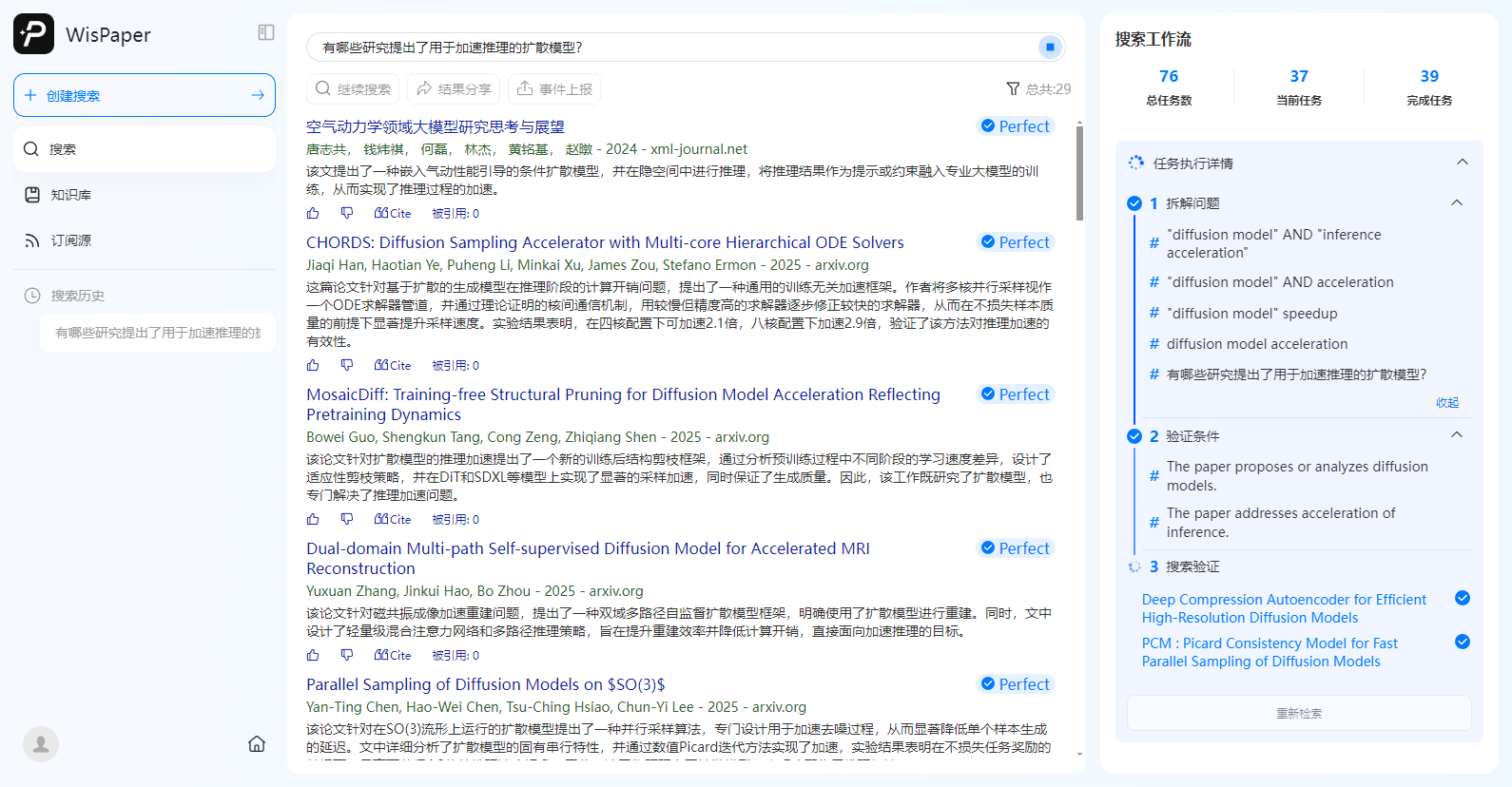Dislike the MosaicDiff paper with thumbs-down

tap(347, 520)
